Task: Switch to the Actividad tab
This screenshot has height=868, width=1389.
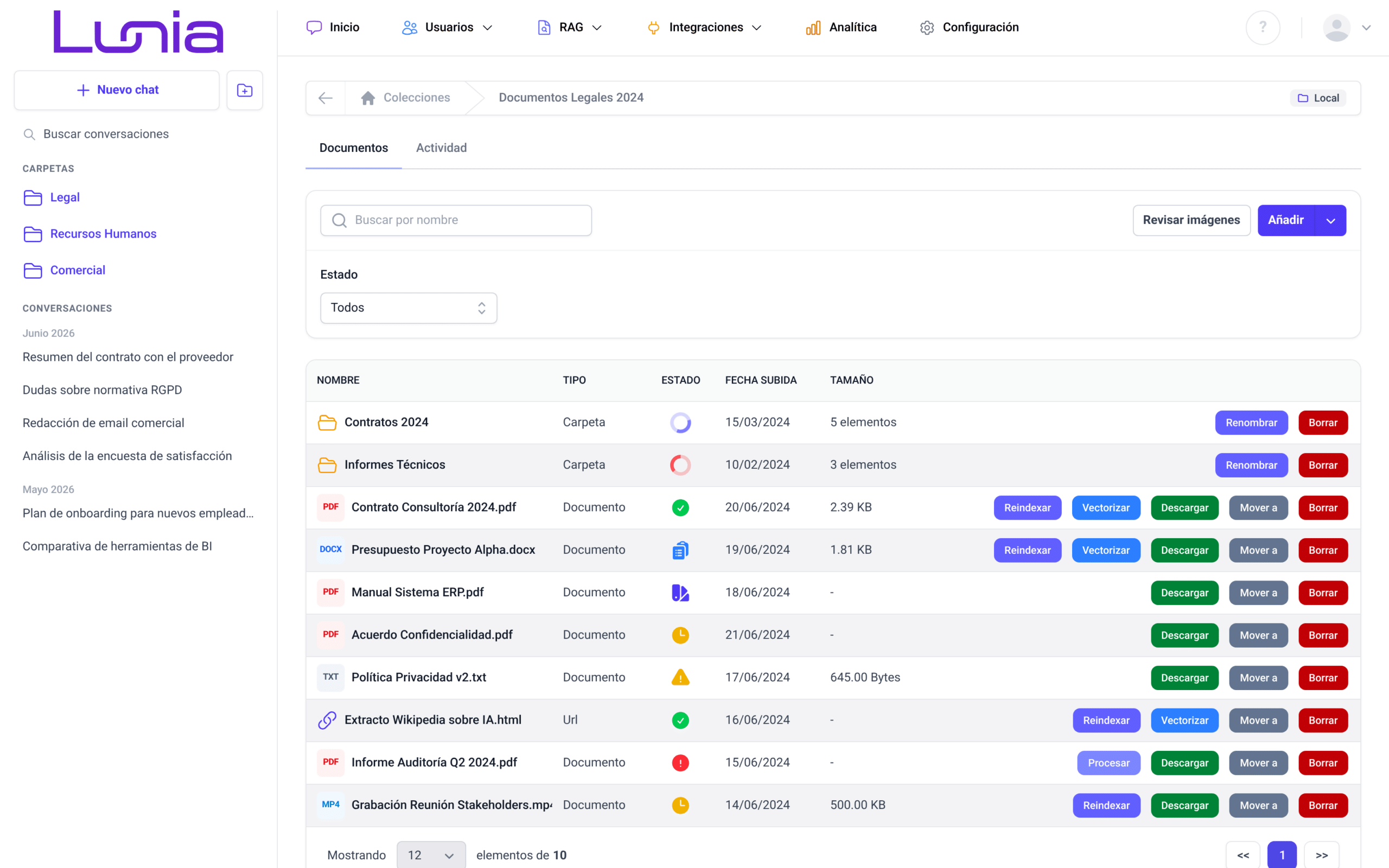Action: coord(441,148)
